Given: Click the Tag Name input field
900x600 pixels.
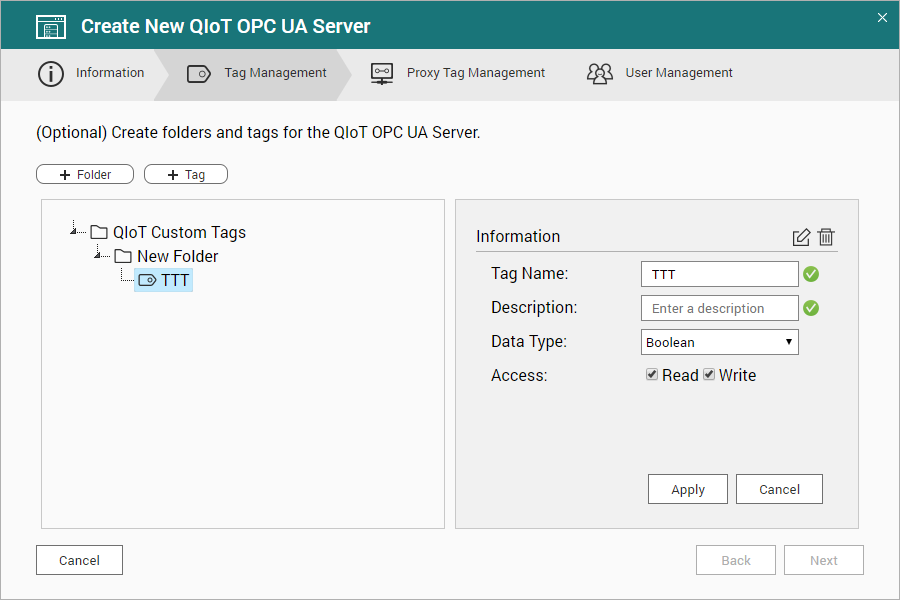Looking at the screenshot, I should (720, 274).
